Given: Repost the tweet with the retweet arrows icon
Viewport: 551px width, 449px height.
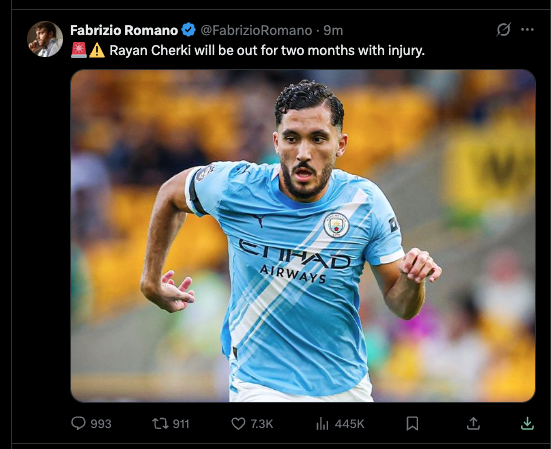Looking at the screenshot, I should [160, 423].
